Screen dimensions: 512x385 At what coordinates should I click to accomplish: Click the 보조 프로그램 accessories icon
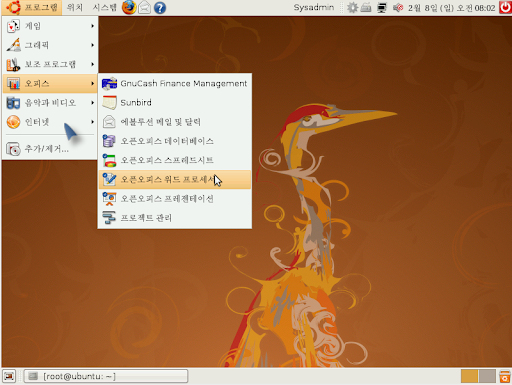(13, 64)
